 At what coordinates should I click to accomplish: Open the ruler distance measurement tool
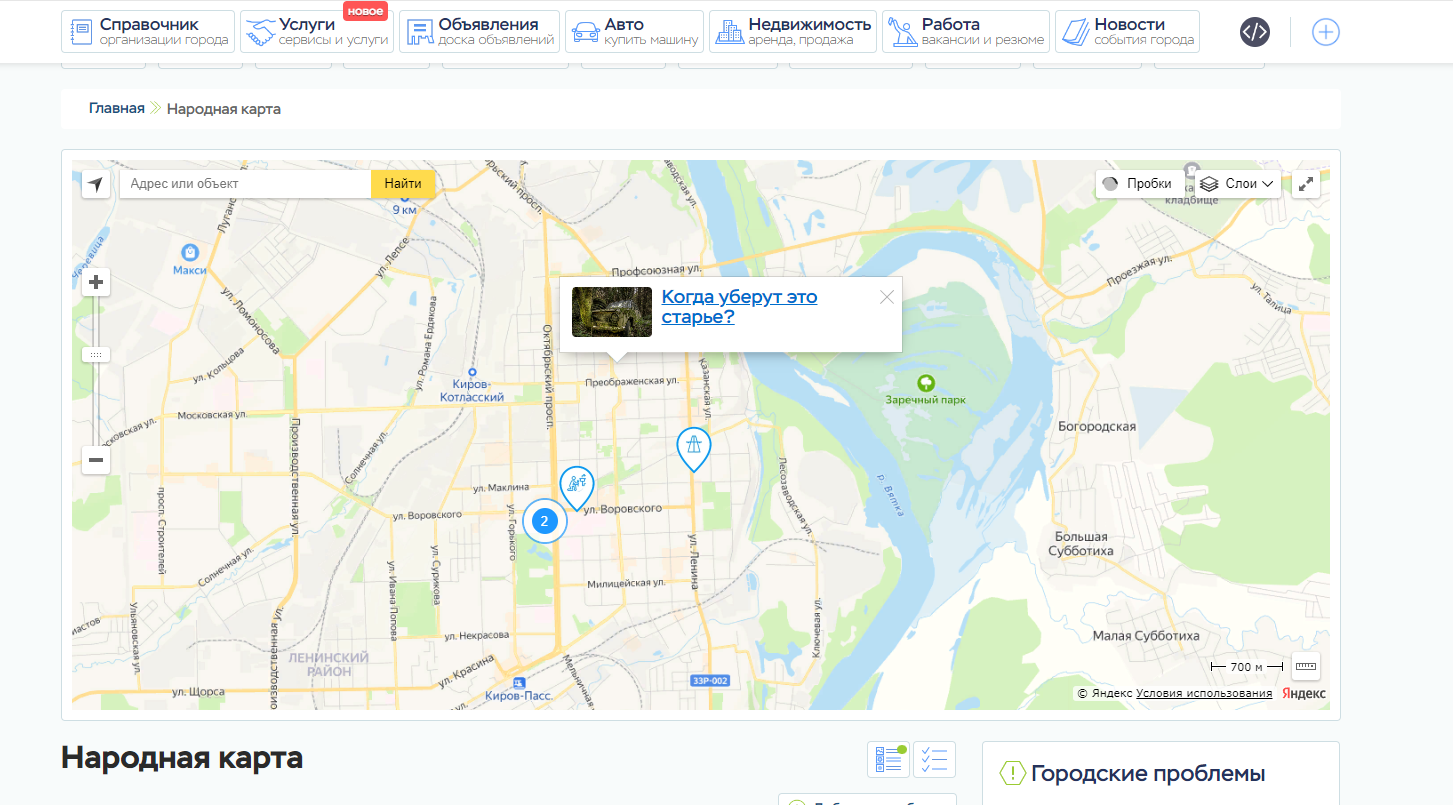(x=1306, y=666)
